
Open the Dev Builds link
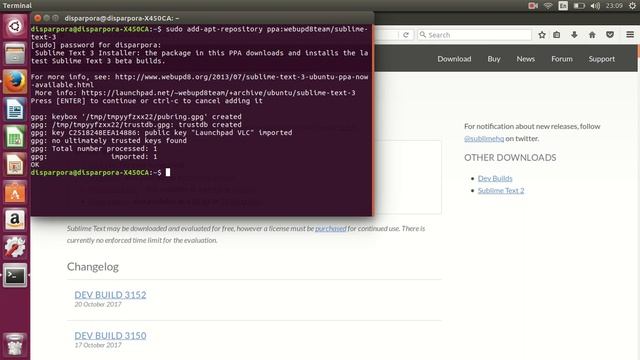[495, 178]
